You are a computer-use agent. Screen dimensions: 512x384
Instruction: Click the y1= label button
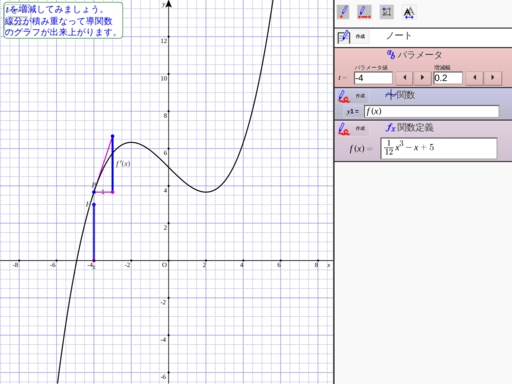pyautogui.click(x=353, y=112)
